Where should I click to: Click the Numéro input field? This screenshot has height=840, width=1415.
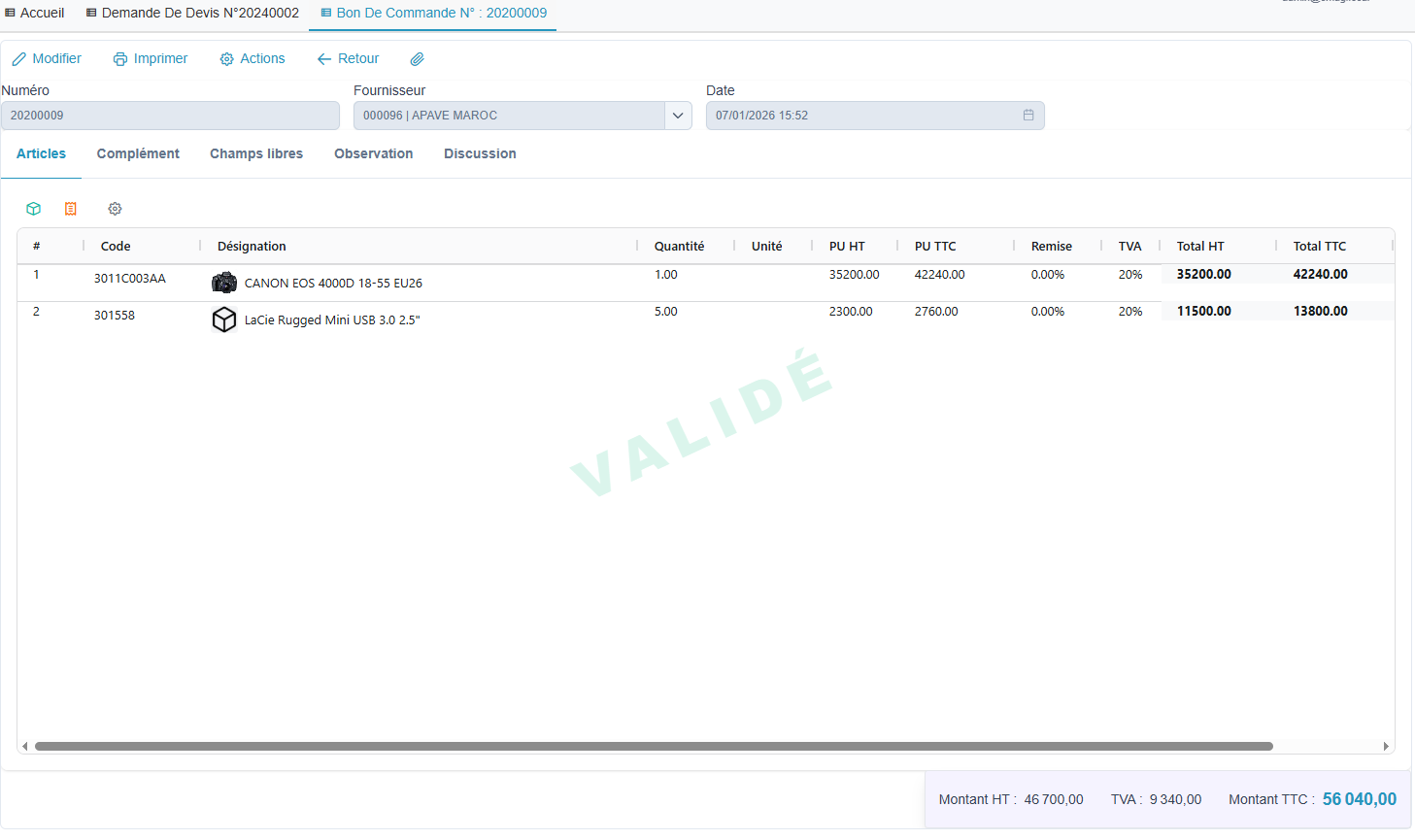170,116
